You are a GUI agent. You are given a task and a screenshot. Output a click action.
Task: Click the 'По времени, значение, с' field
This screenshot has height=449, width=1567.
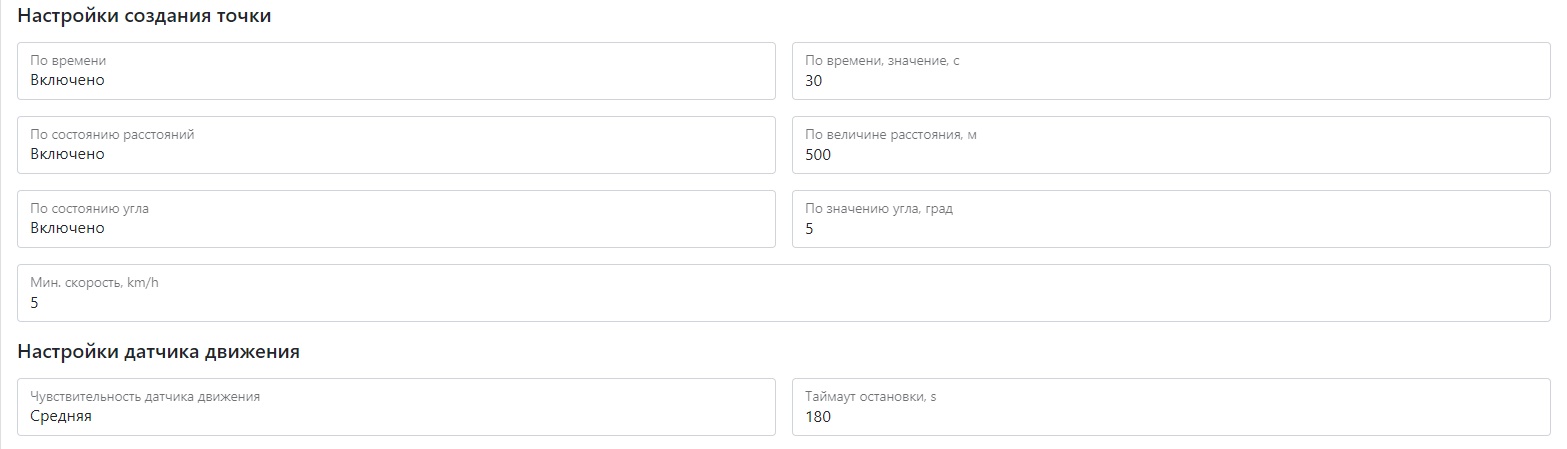pos(1170,71)
